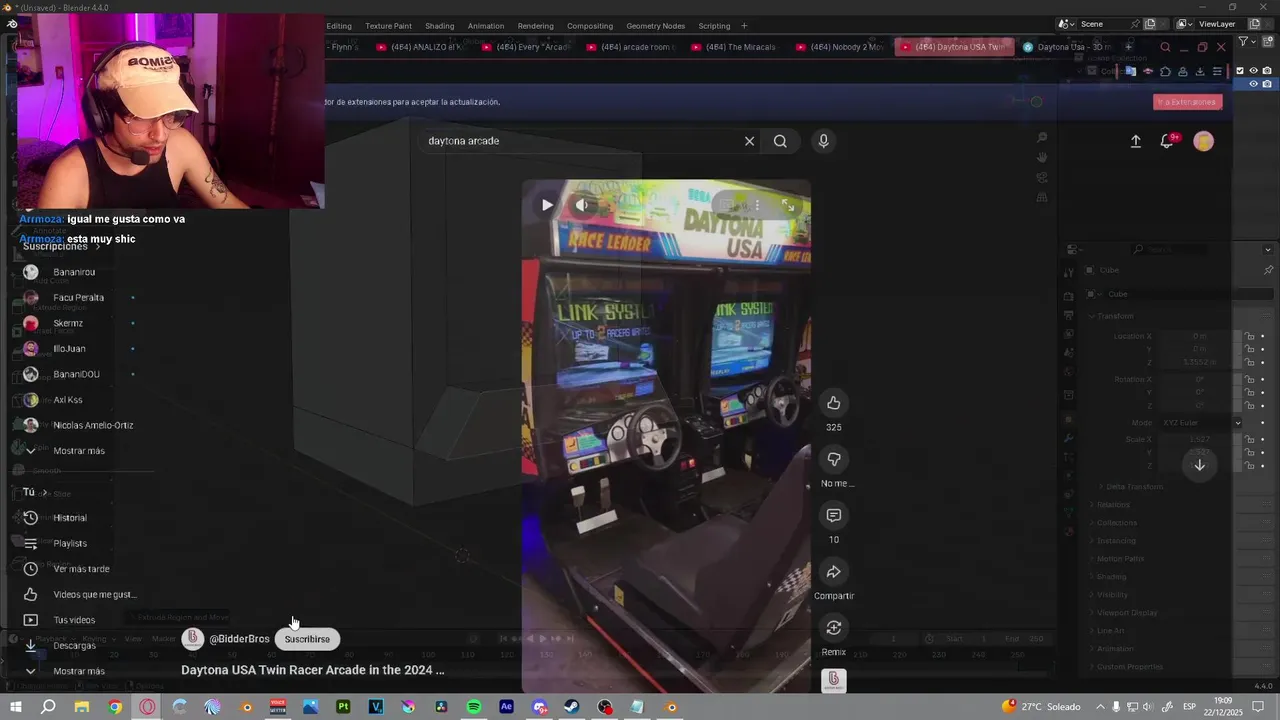Toggle render camera on the first outliner row
The width and height of the screenshot is (1280, 720).
[1266, 71]
